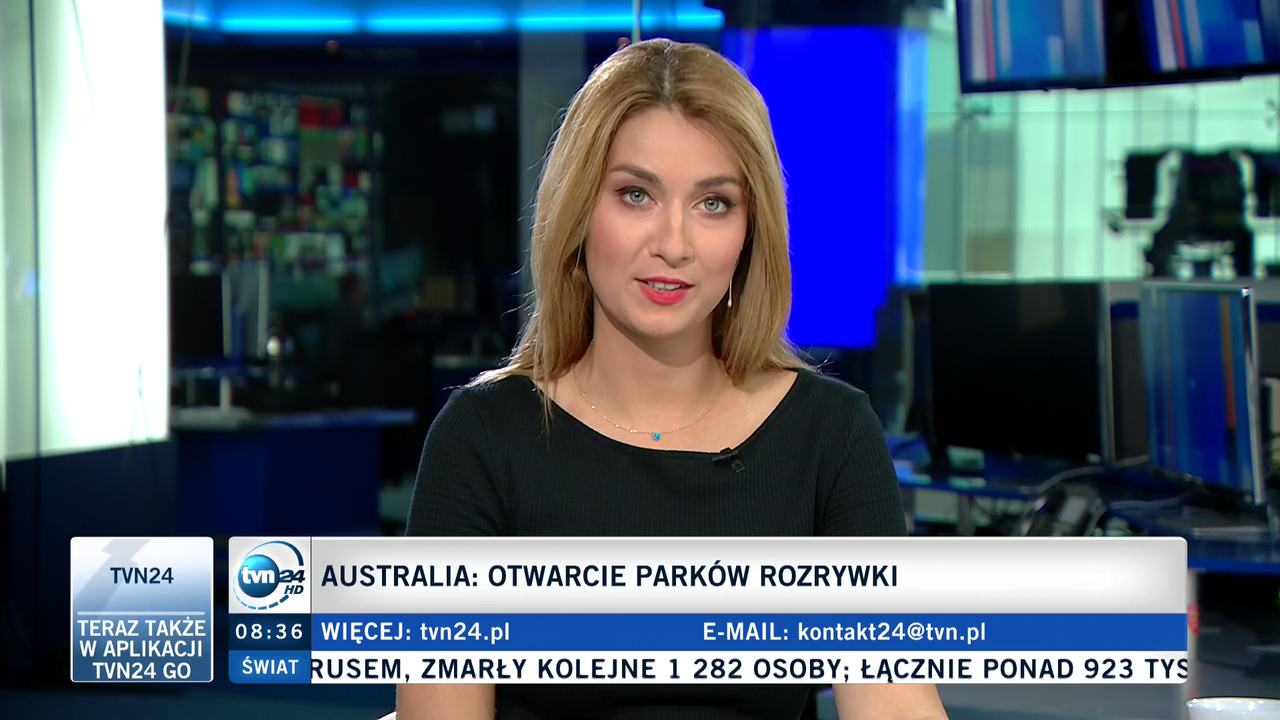Click the headline "AUSTRALIA: OTWARCIE PARKÓW ROZRYWKI"
This screenshot has height=720, width=1280.
(x=609, y=576)
